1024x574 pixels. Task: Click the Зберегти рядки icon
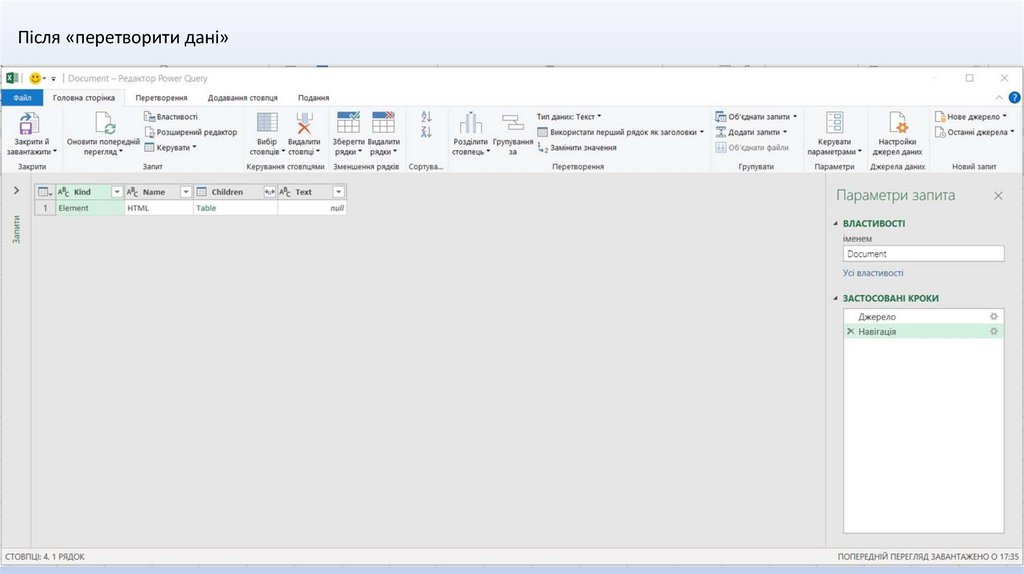(x=348, y=123)
